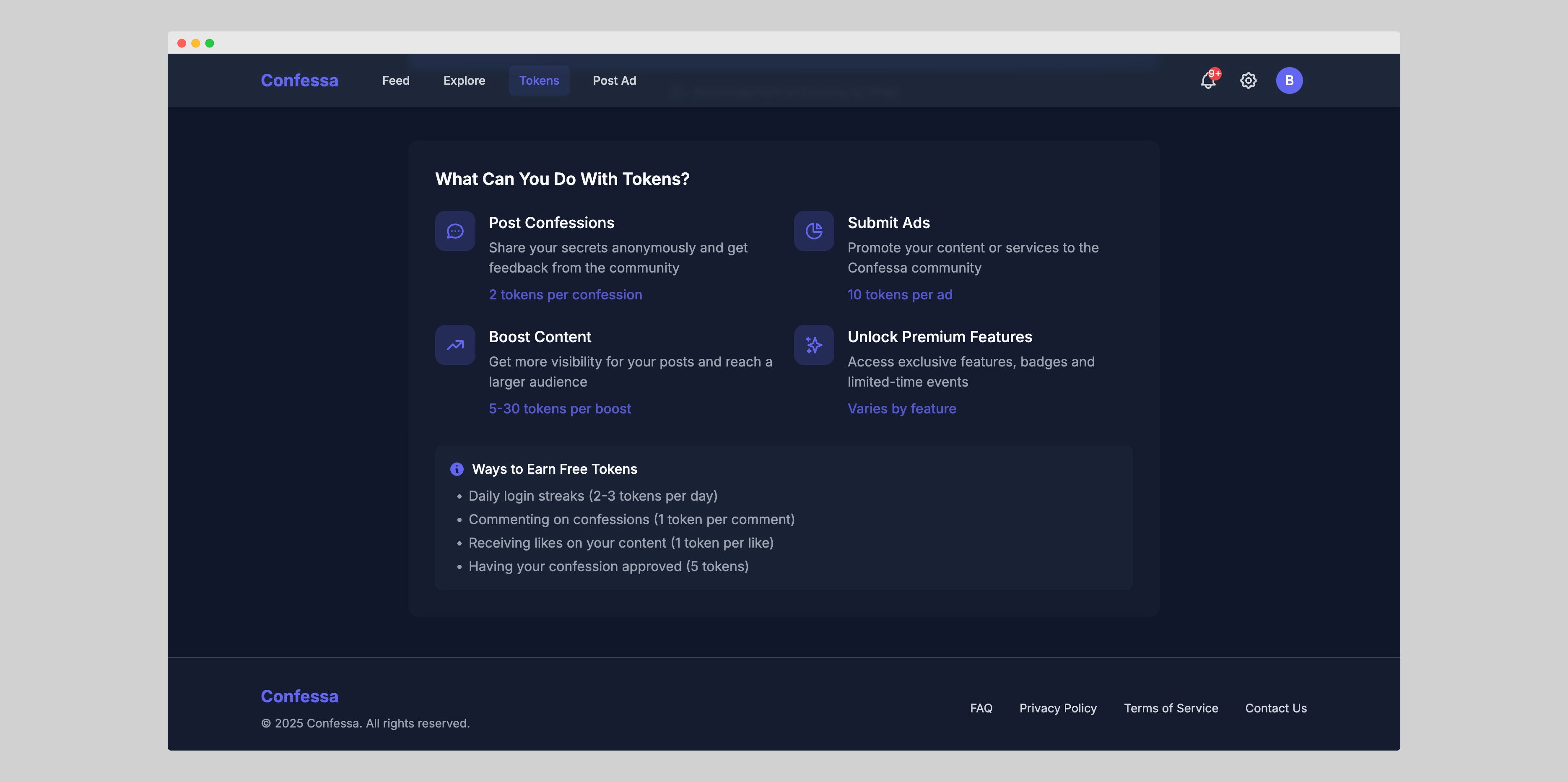Open Terms of Service link

click(x=1171, y=708)
